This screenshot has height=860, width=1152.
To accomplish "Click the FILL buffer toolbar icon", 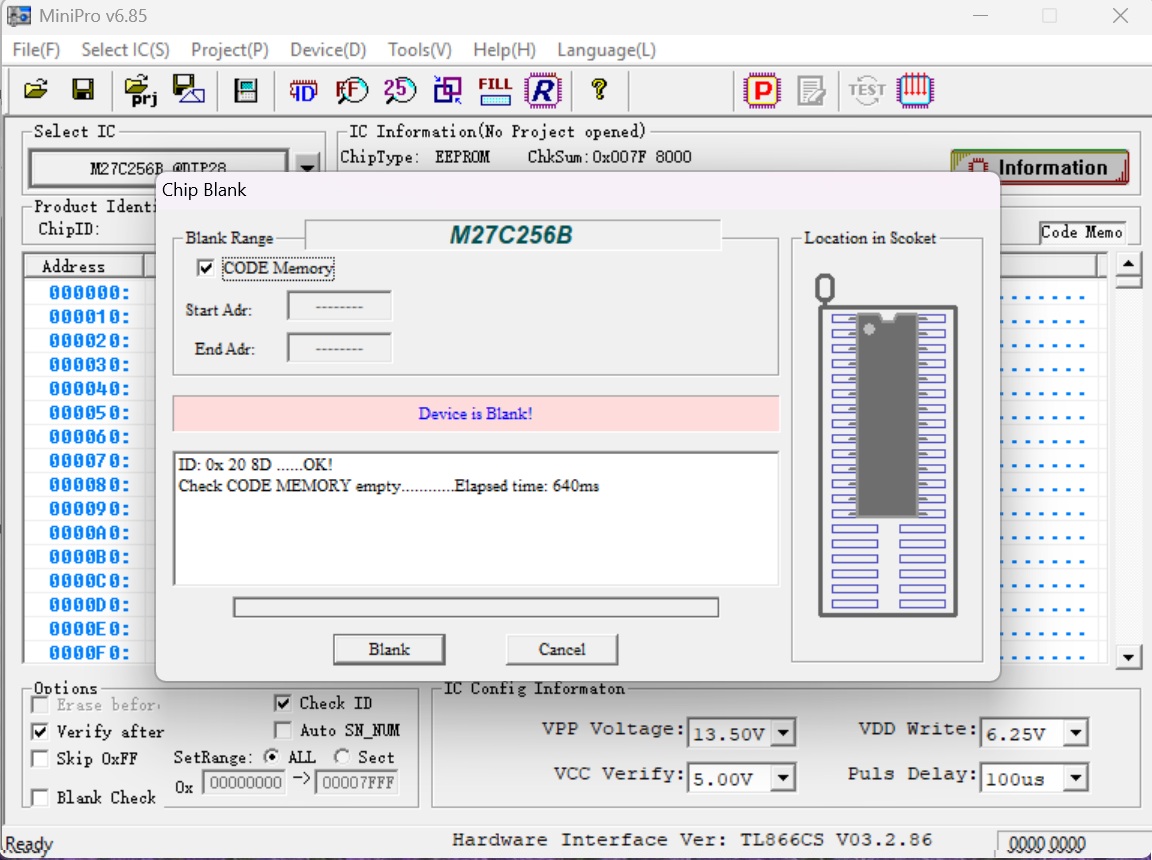I will [x=495, y=90].
